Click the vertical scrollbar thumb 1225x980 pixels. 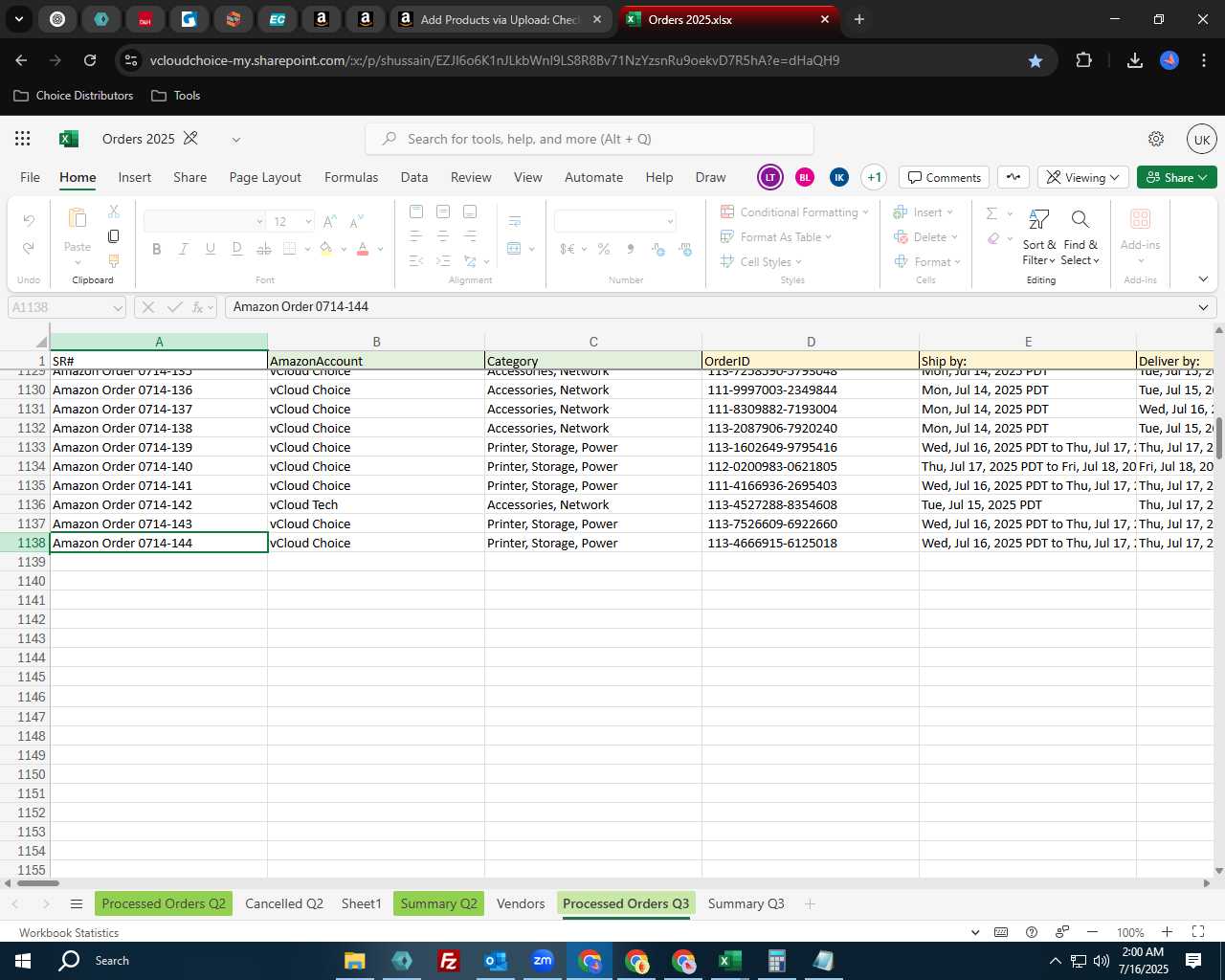point(1219,437)
